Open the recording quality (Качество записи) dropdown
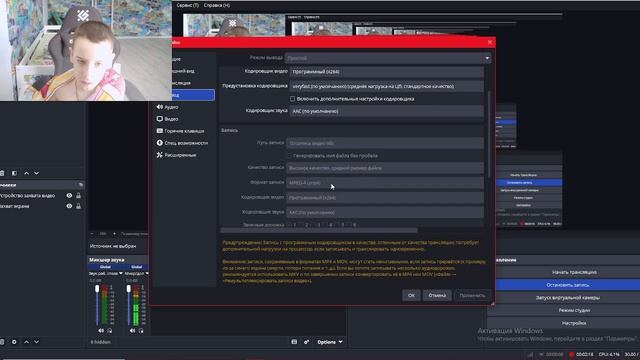Viewport: 640px width, 360px height. [x=385, y=168]
